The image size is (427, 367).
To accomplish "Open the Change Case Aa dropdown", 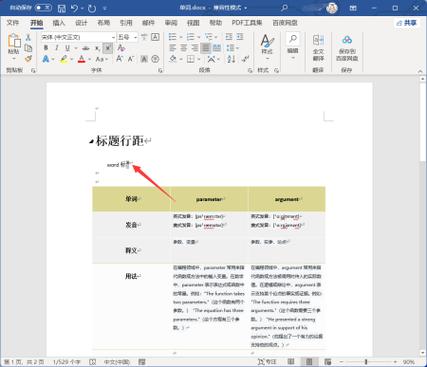I will pos(101,59).
